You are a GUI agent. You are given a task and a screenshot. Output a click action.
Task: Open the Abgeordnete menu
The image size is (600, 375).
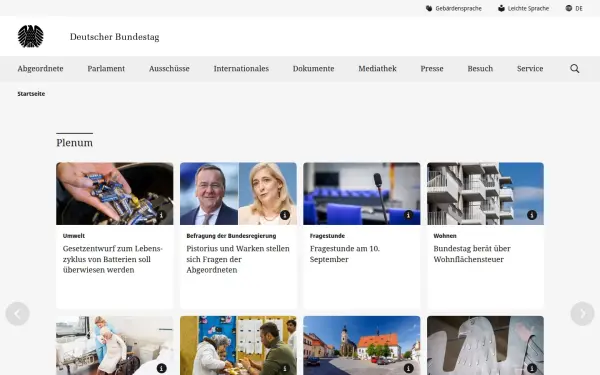(40, 68)
